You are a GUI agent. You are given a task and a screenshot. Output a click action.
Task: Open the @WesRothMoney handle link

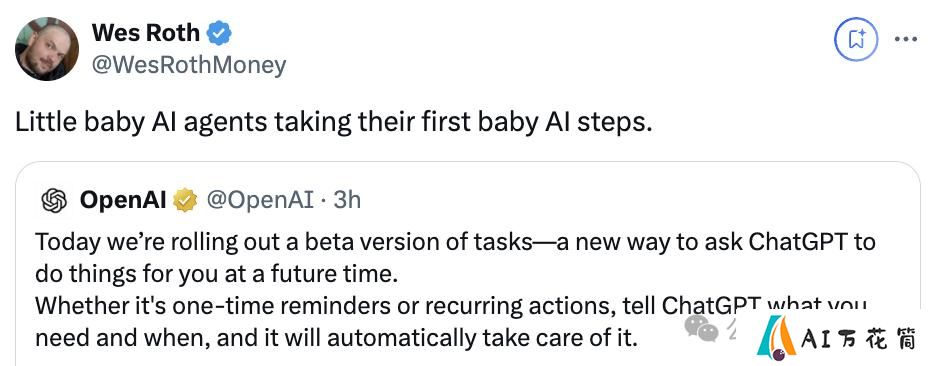[x=189, y=65]
